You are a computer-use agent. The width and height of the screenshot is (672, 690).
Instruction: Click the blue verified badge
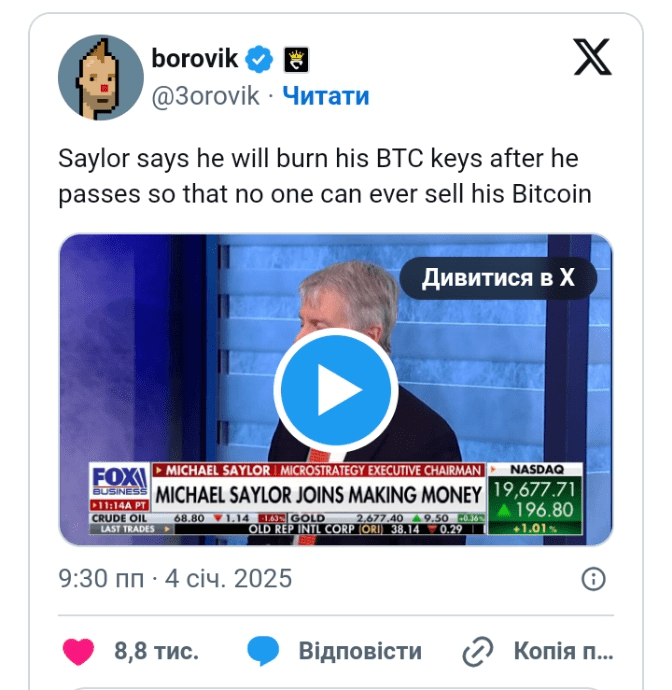pos(259,59)
